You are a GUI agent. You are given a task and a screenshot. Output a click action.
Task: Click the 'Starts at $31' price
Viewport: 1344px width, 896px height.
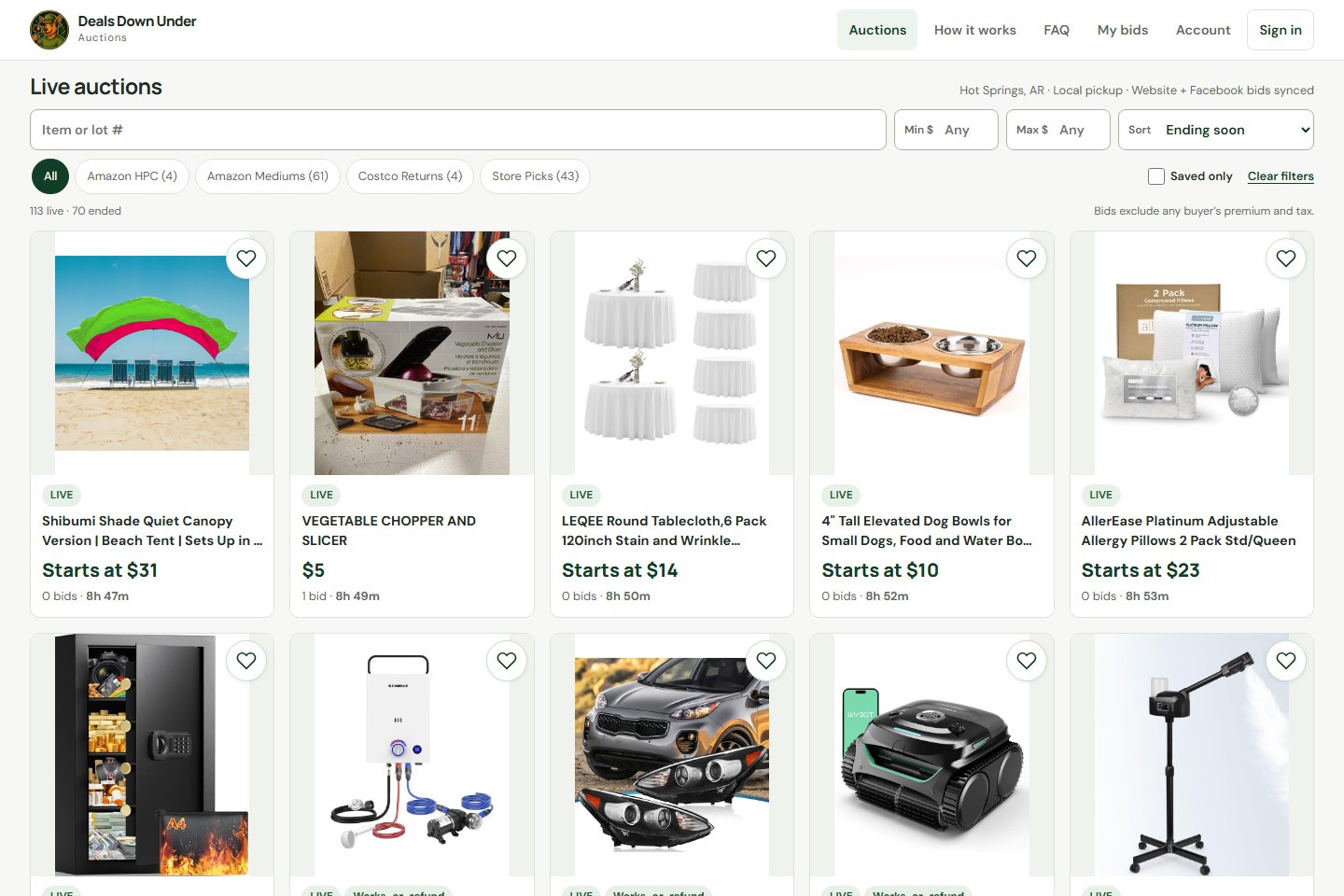tap(100, 570)
